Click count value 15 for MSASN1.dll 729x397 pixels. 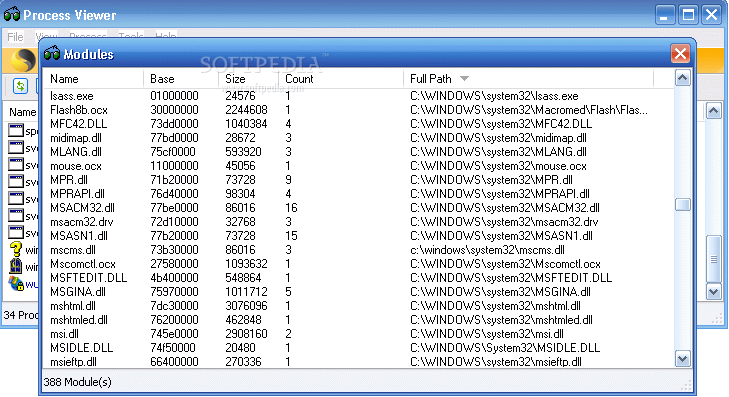[291, 236]
